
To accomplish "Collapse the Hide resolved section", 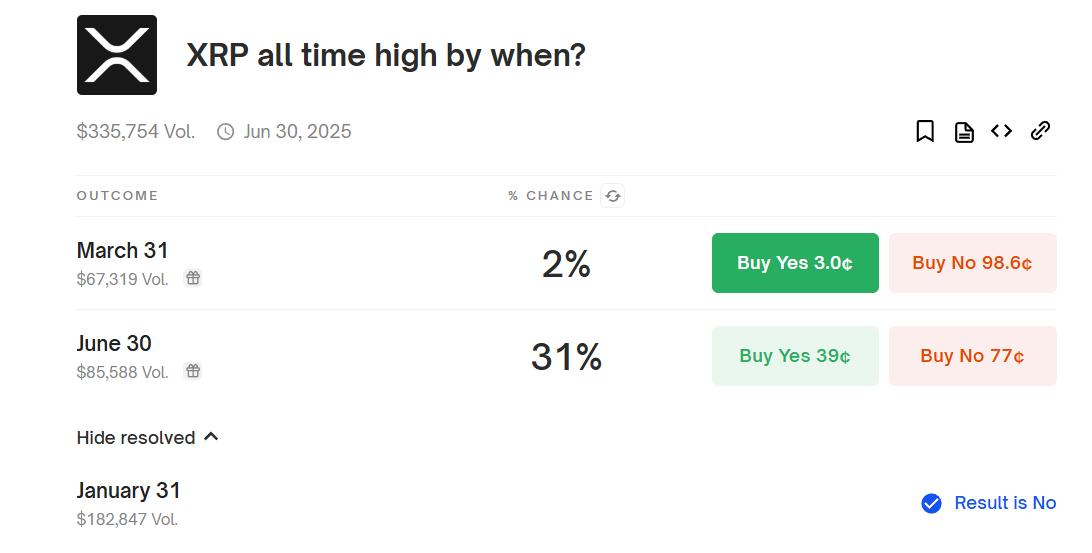I will (148, 437).
